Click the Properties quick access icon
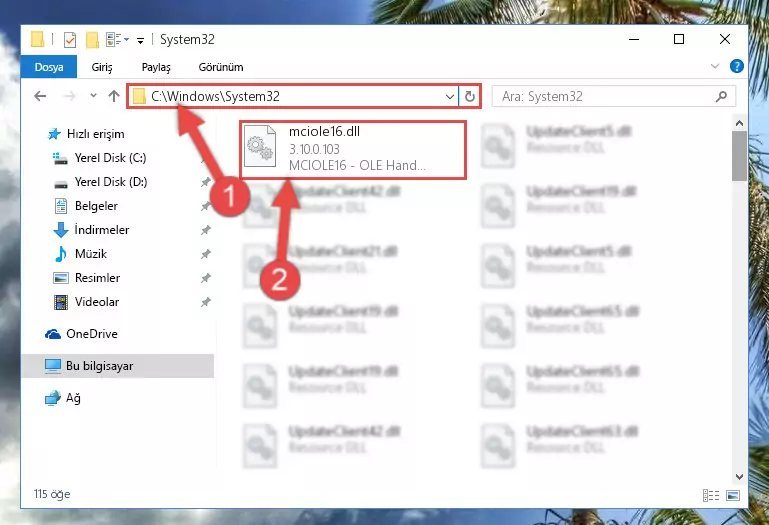Viewport: 769px width, 525px height. pos(70,40)
